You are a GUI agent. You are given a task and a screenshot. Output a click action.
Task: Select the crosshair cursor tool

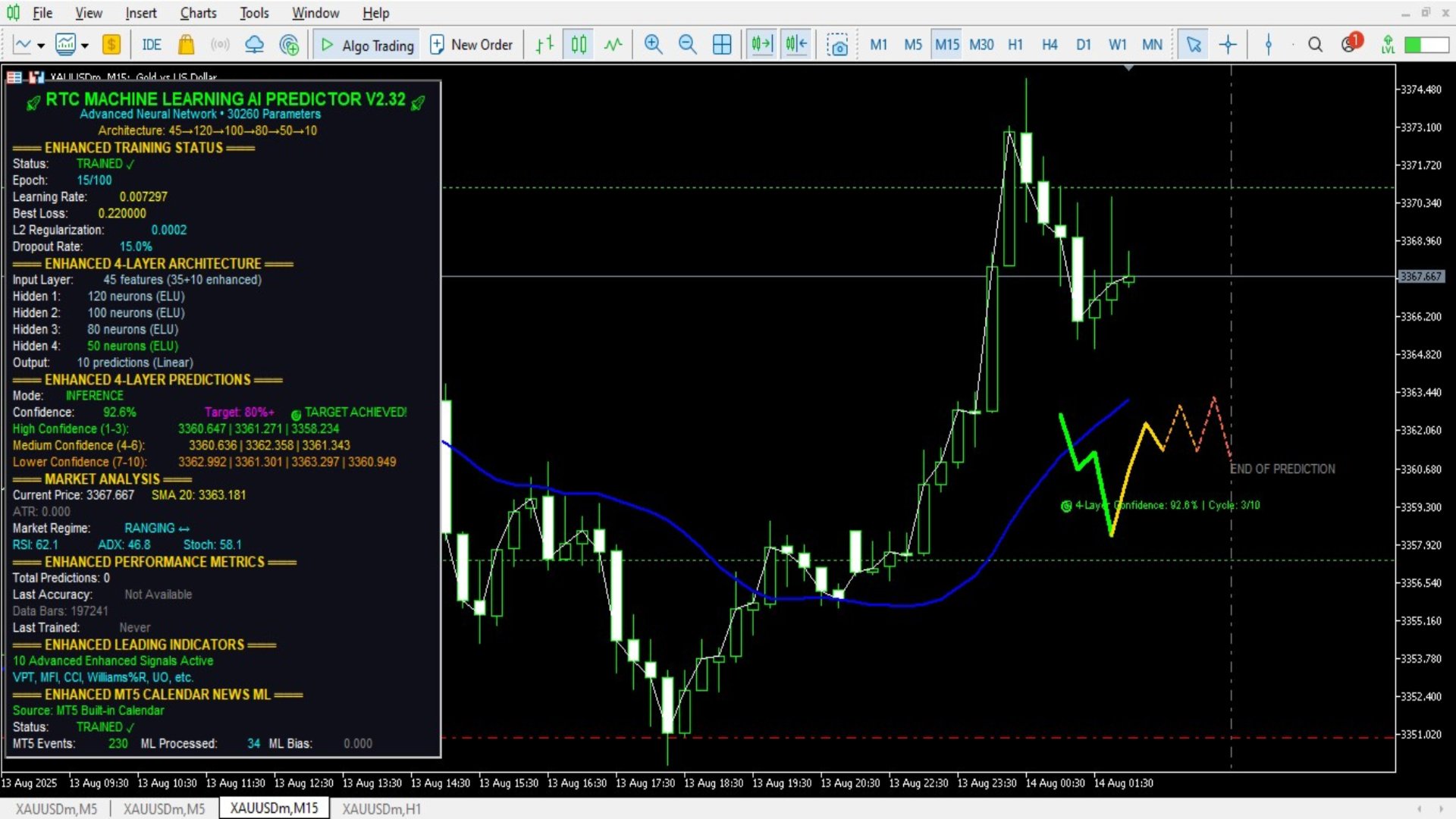pos(1228,45)
